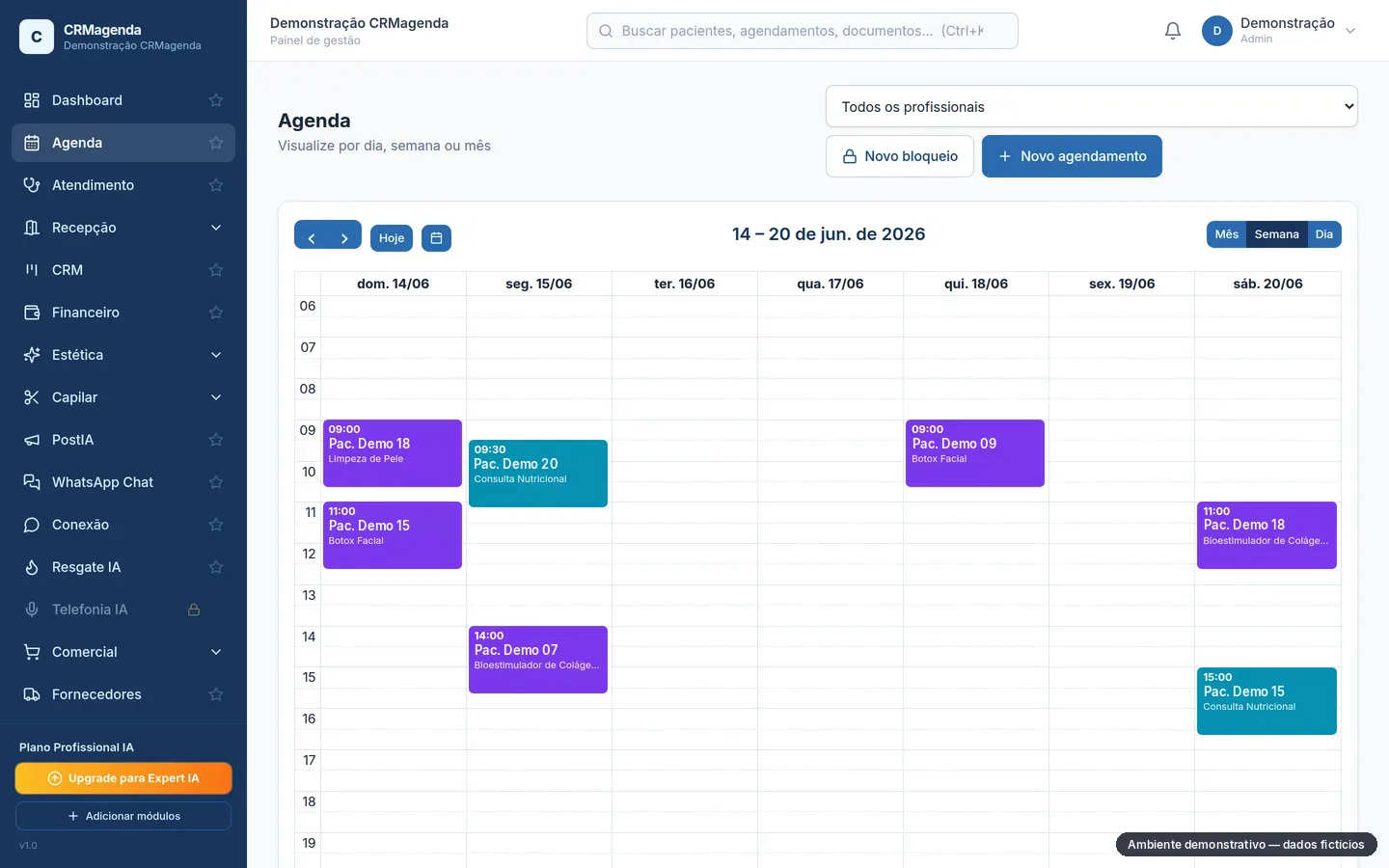Open Saturday Pac. Demo 18 11:00 appointment
The image size is (1389, 868).
pos(1266,535)
